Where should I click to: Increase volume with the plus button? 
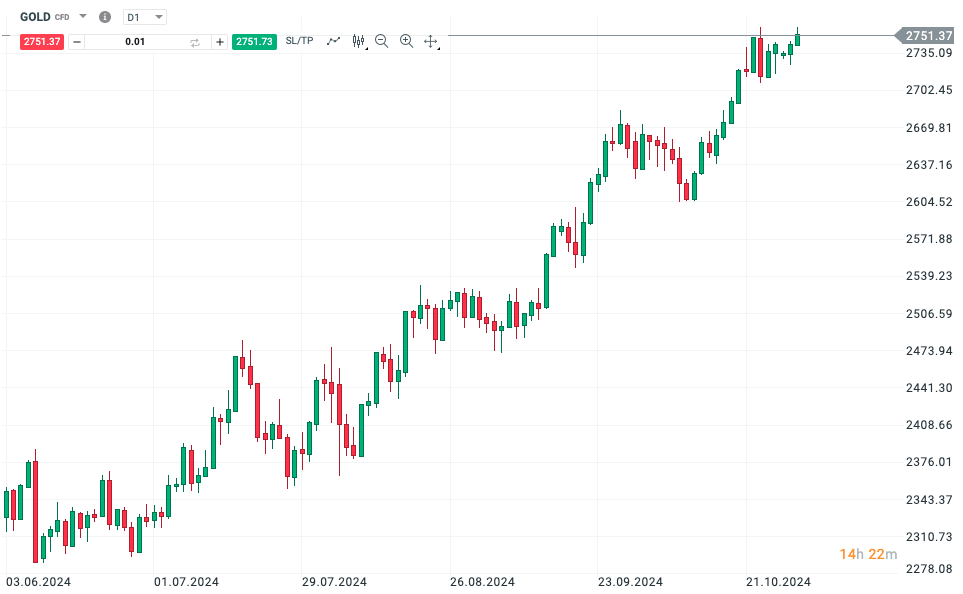tap(220, 41)
